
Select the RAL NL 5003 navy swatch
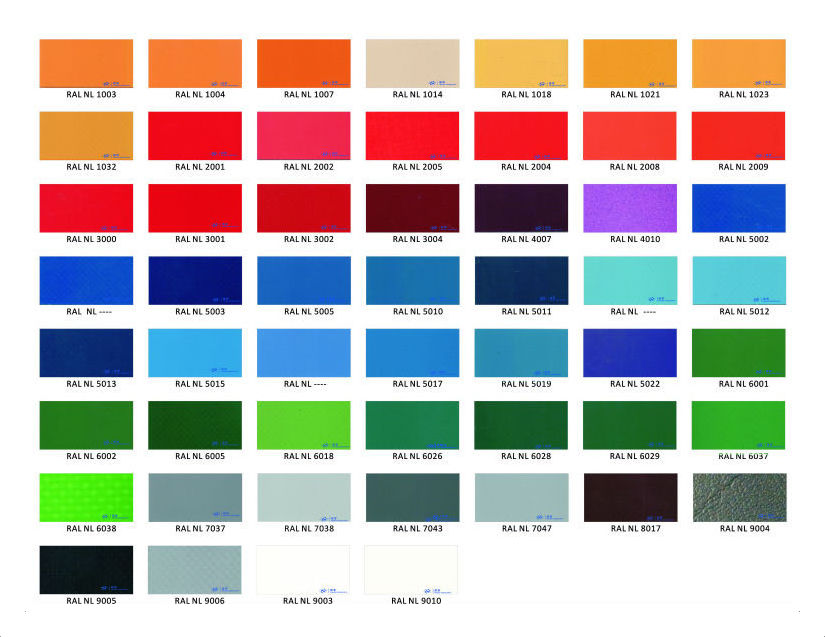(195, 280)
